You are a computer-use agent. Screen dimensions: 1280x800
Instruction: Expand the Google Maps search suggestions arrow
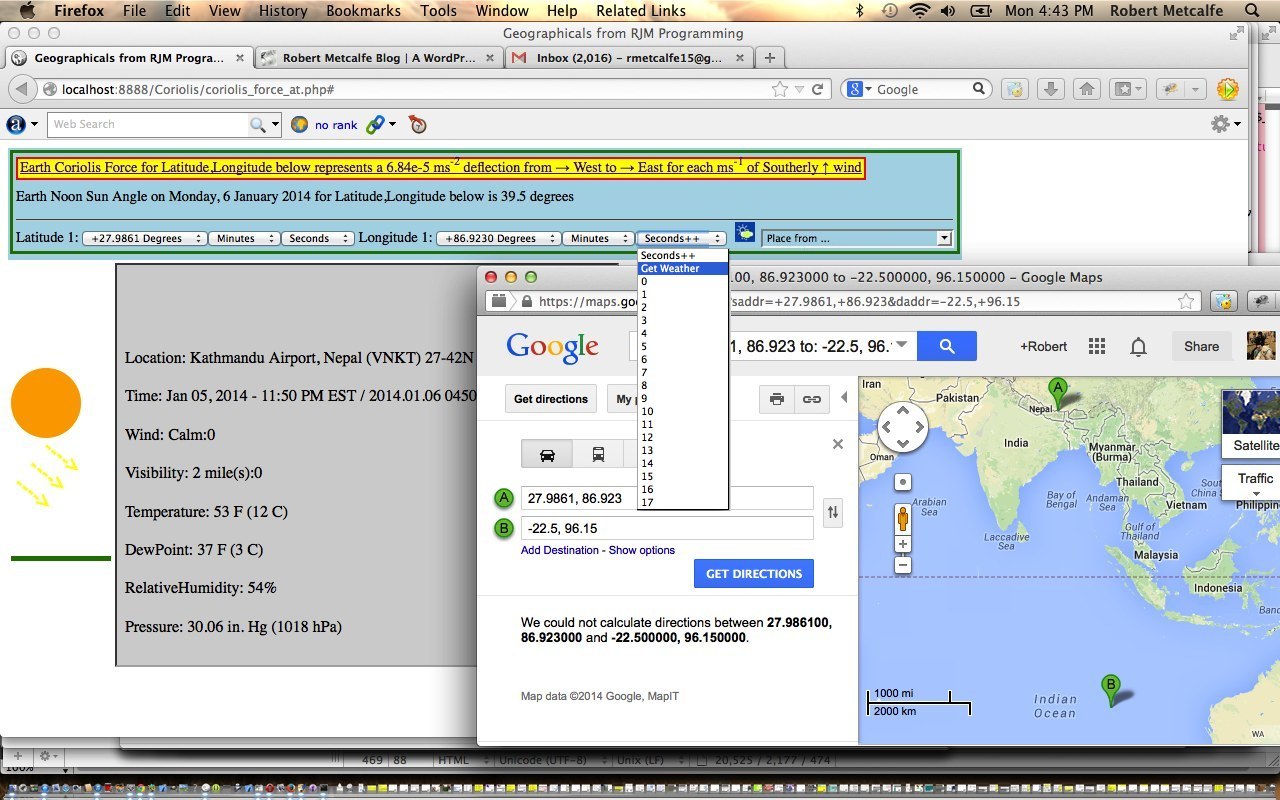click(904, 346)
